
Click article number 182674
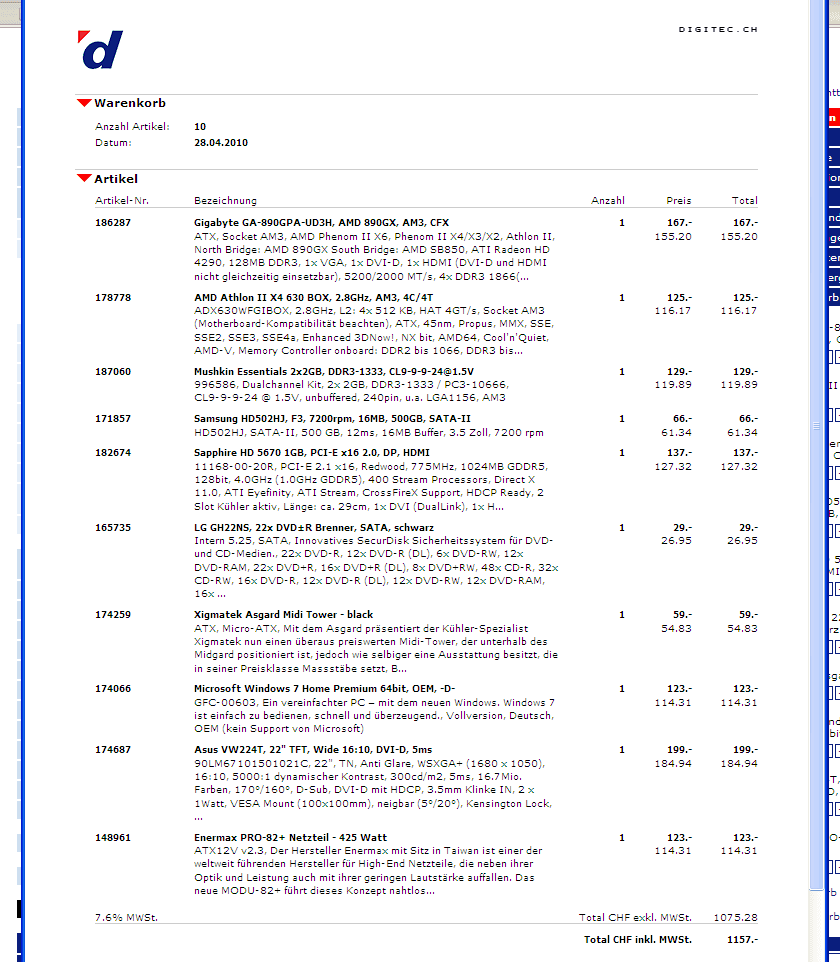point(113,453)
